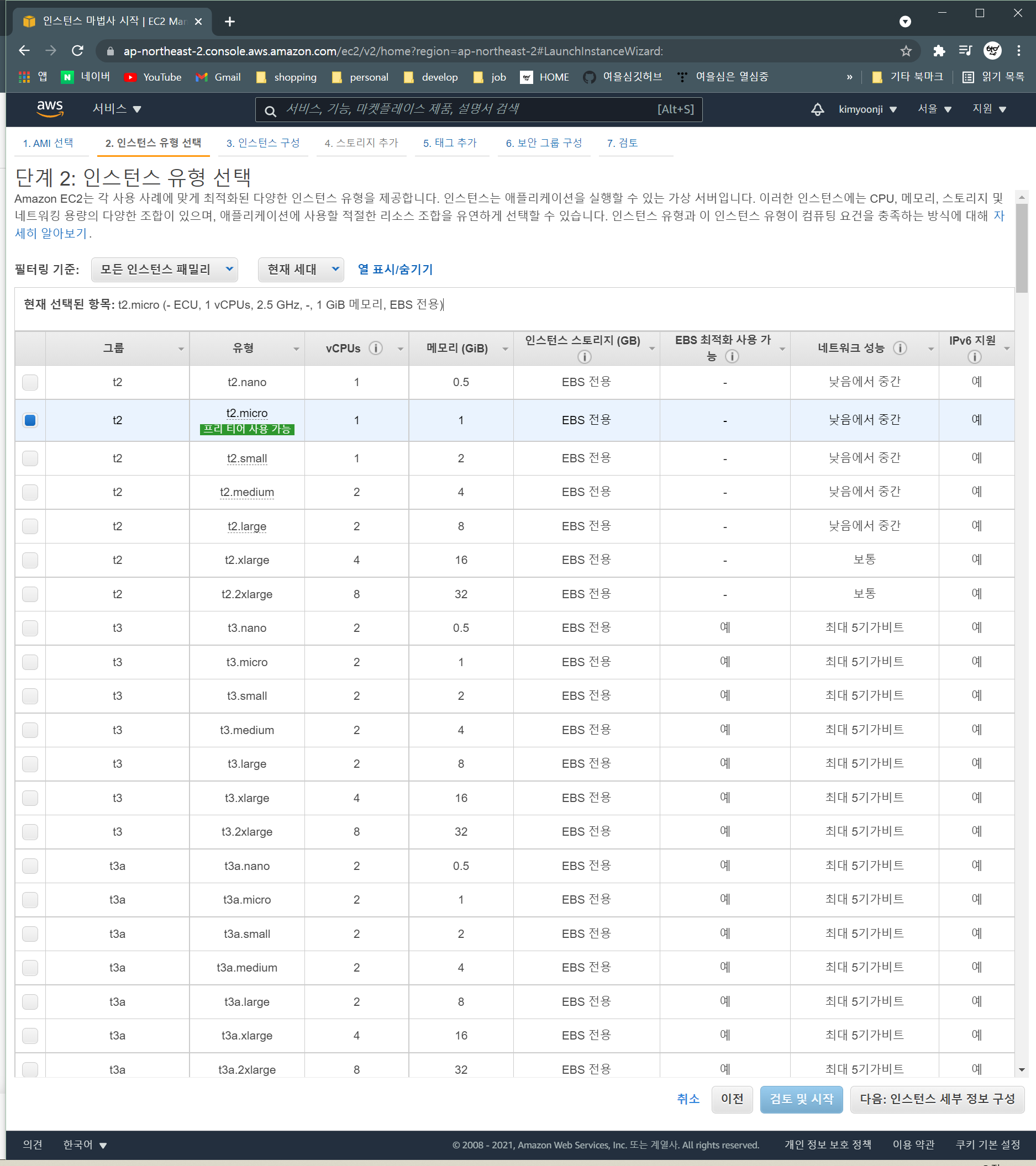Open the 한국어 language selector
The height and width of the screenshot is (1166, 1036).
pos(85,1145)
